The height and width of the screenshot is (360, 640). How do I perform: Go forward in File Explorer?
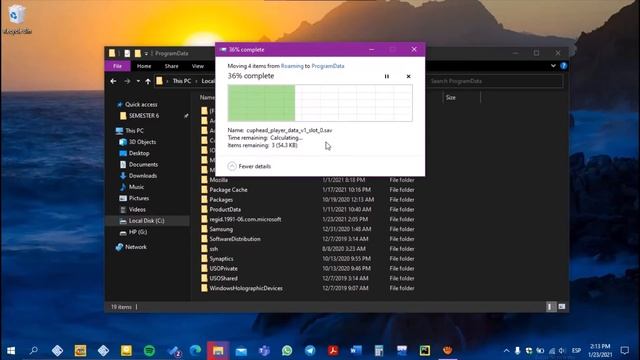click(127, 81)
